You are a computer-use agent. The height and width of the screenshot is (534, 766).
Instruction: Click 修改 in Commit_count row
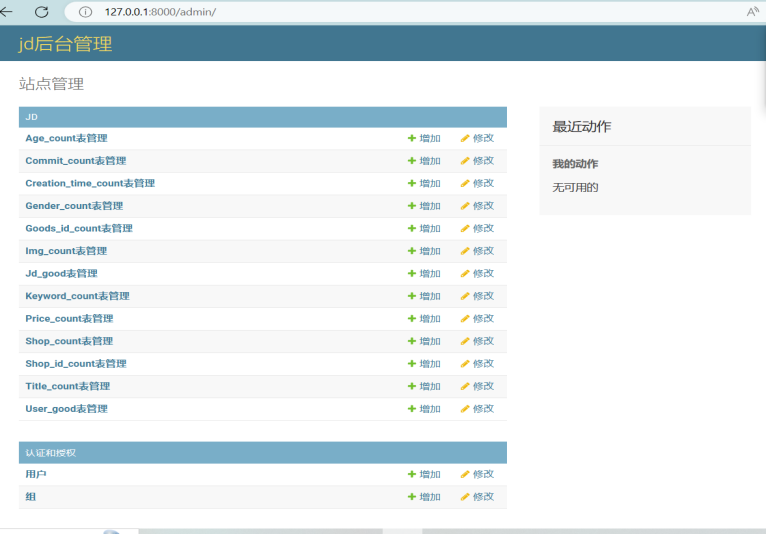(x=477, y=161)
